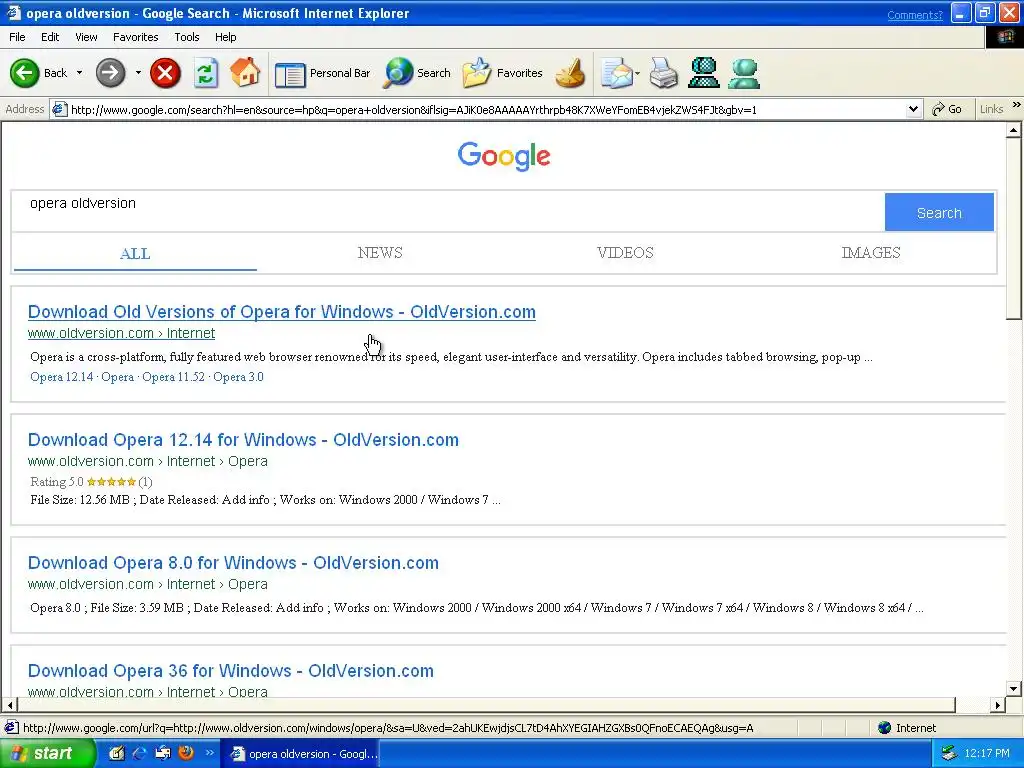Open the Help menu
This screenshot has height=768, width=1024.
tap(225, 37)
